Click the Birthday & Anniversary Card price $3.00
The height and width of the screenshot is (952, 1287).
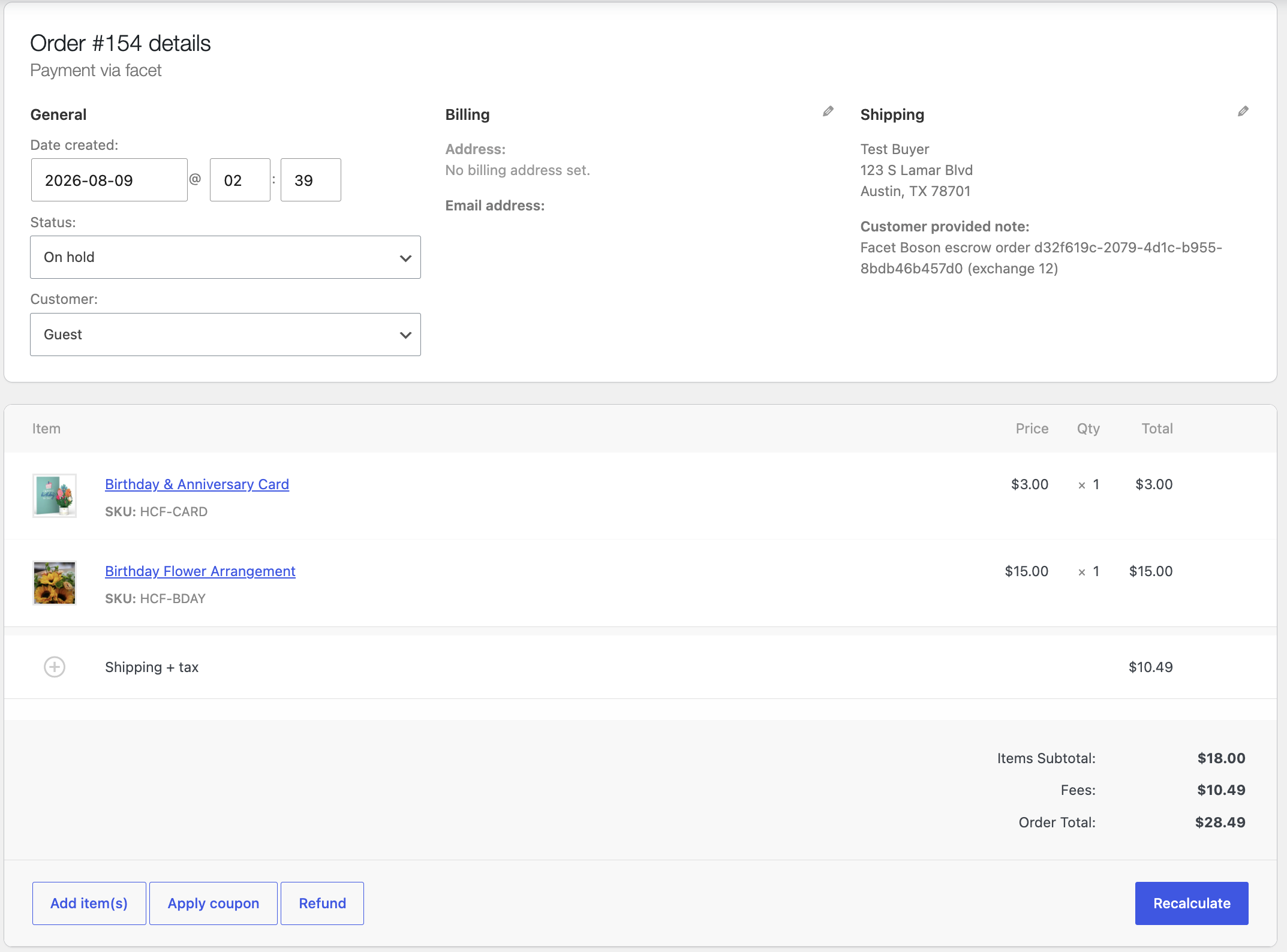1030,484
